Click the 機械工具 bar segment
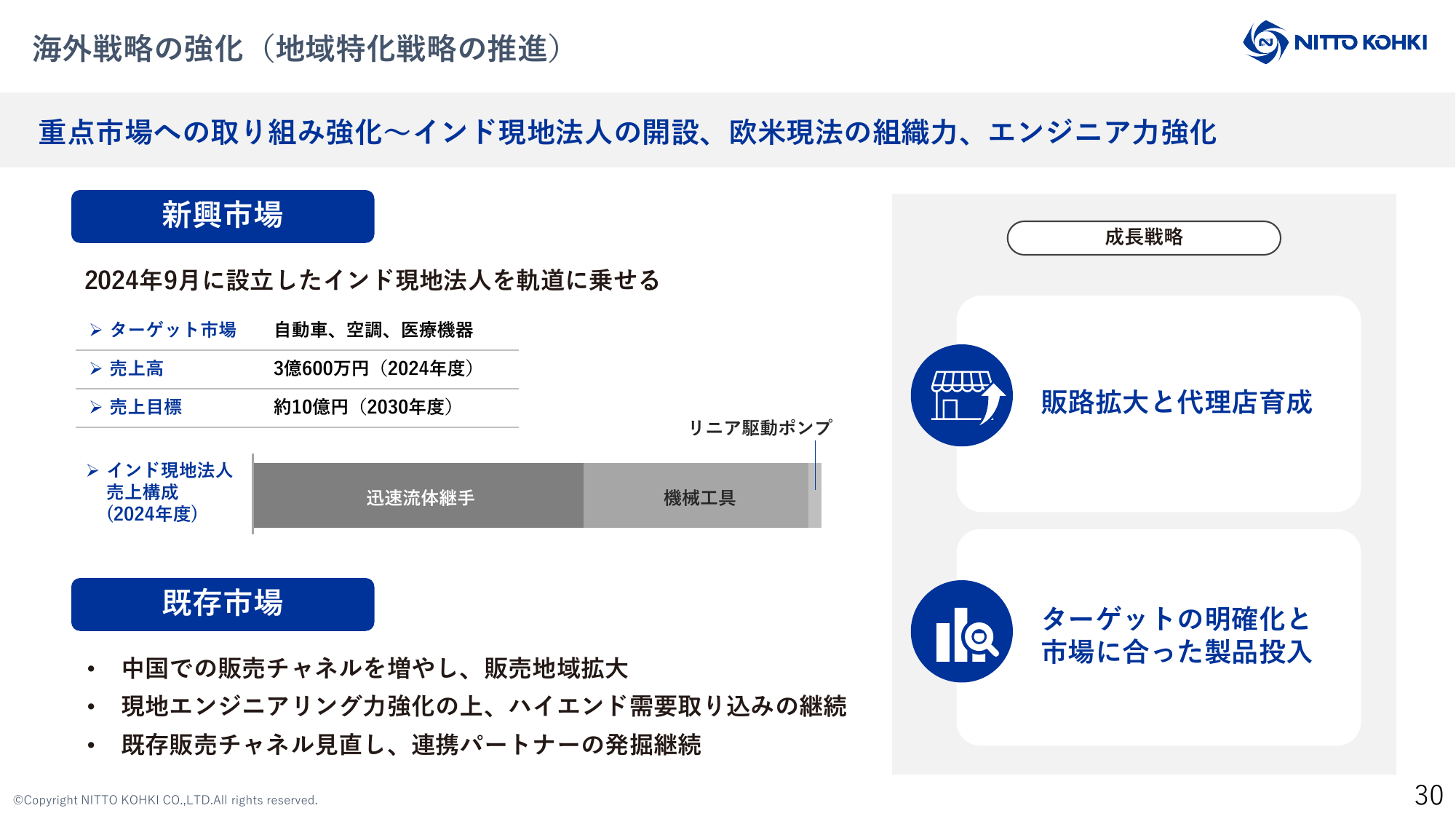Image resolution: width=1456 pixels, height=819 pixels. [699, 497]
